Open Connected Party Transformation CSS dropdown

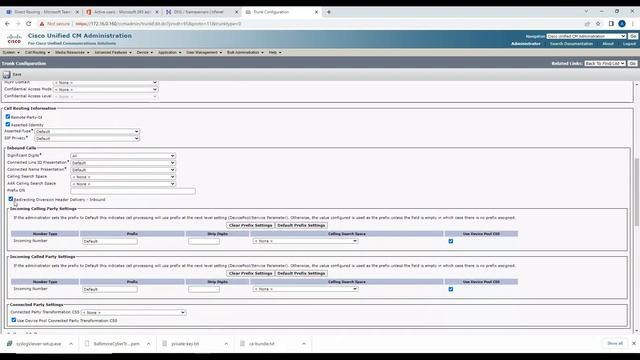[133, 312]
